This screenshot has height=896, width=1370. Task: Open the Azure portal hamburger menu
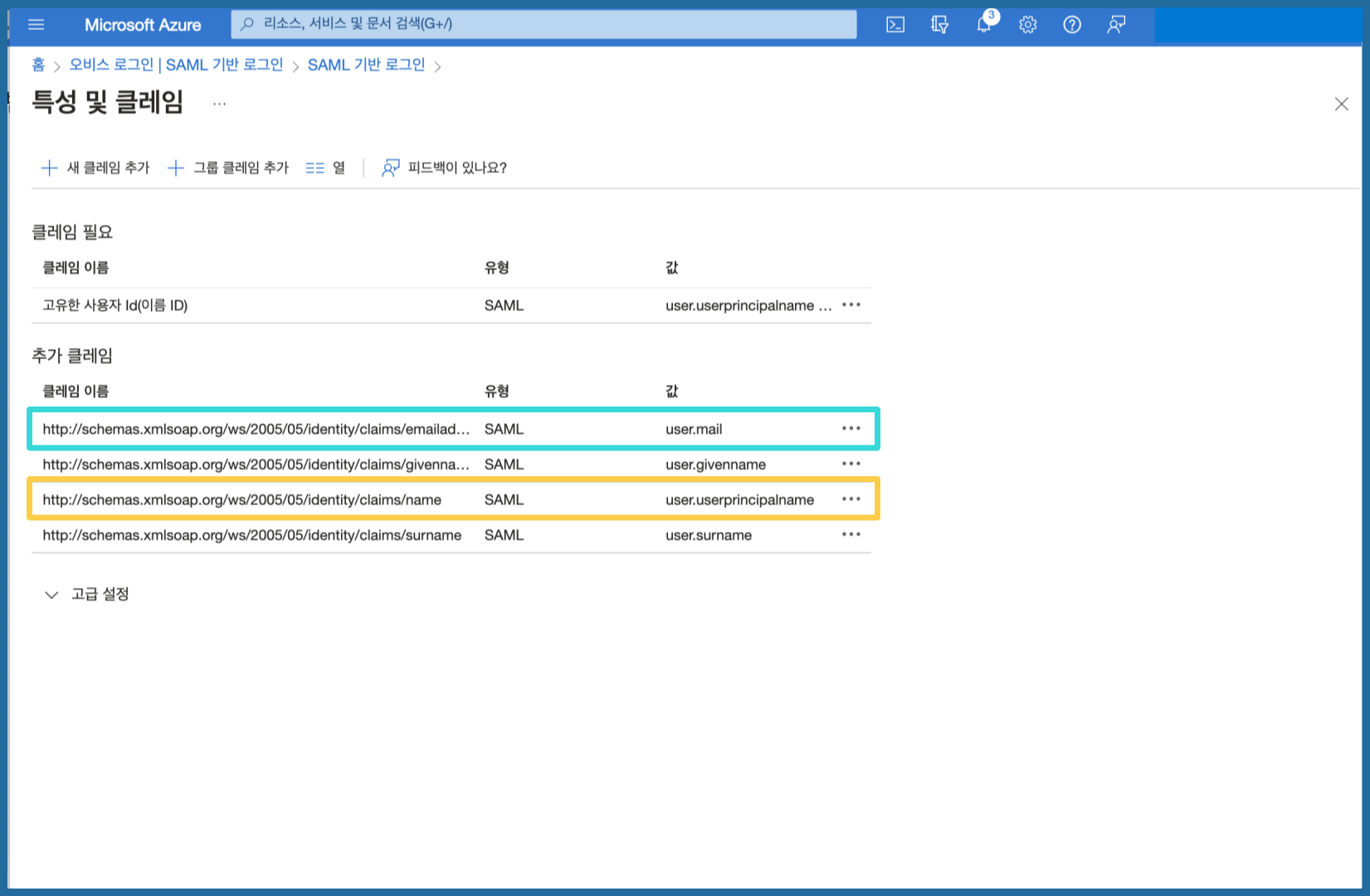(x=36, y=25)
